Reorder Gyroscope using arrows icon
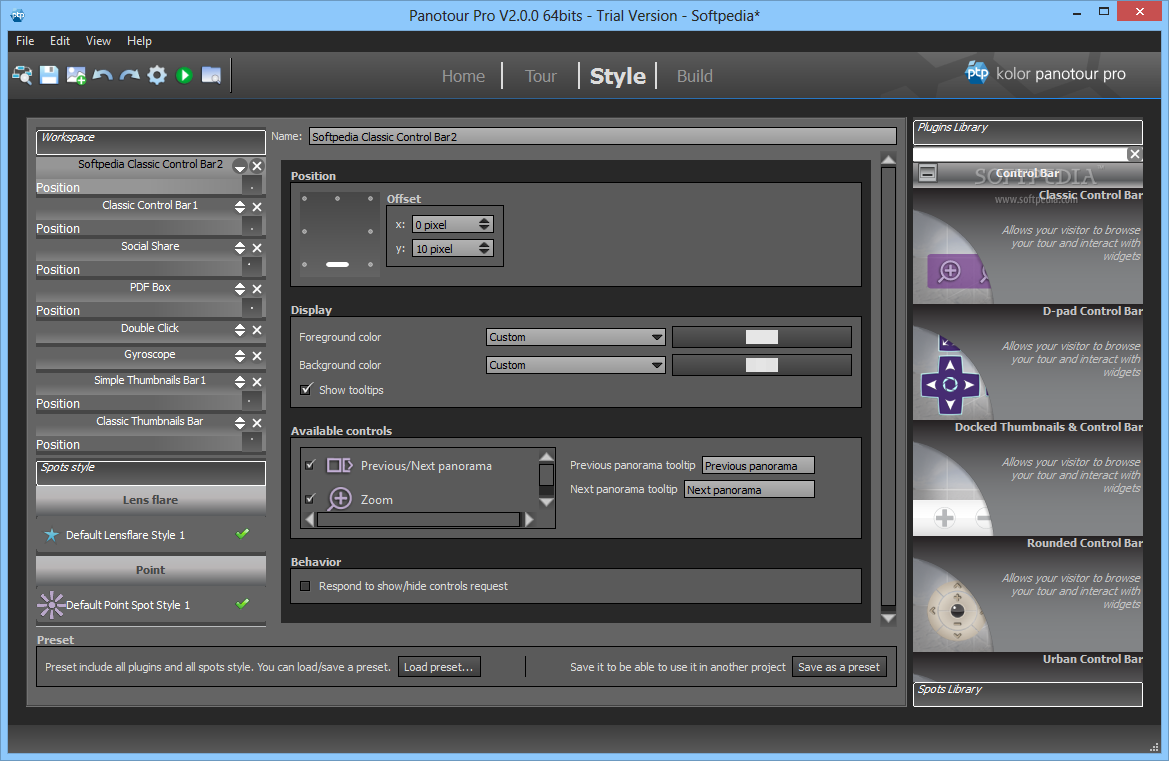This screenshot has width=1169, height=761. (x=239, y=356)
